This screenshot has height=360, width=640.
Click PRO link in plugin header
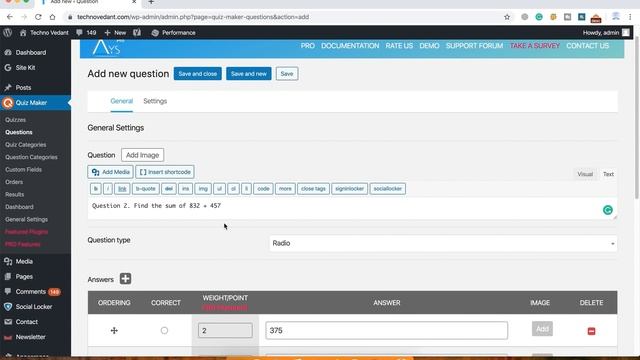[x=308, y=46]
